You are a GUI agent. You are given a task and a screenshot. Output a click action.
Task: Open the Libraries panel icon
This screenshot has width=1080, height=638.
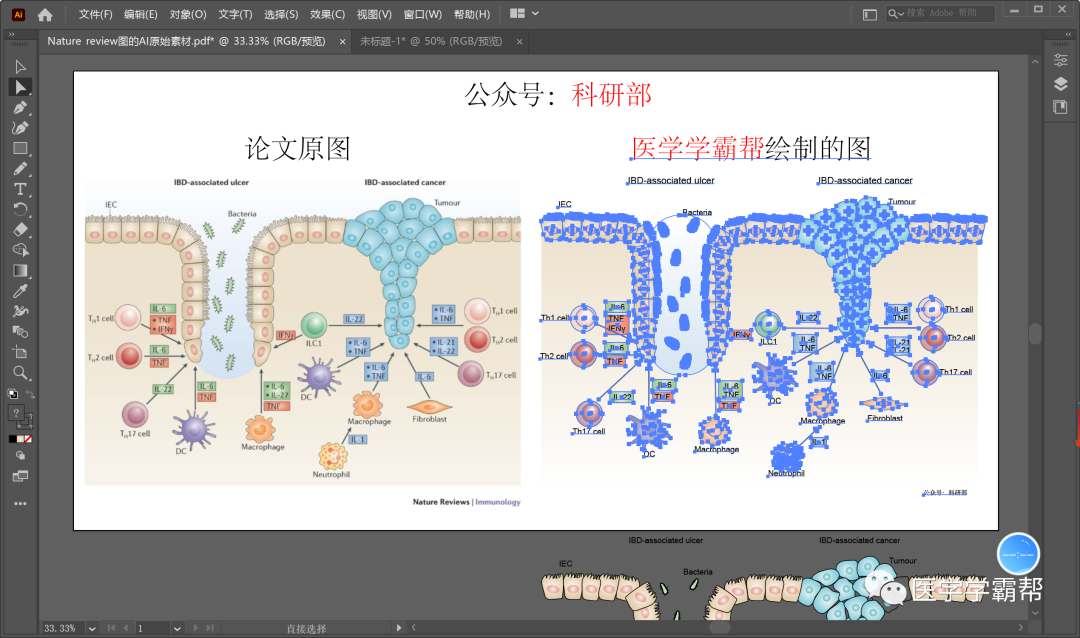(x=1061, y=107)
